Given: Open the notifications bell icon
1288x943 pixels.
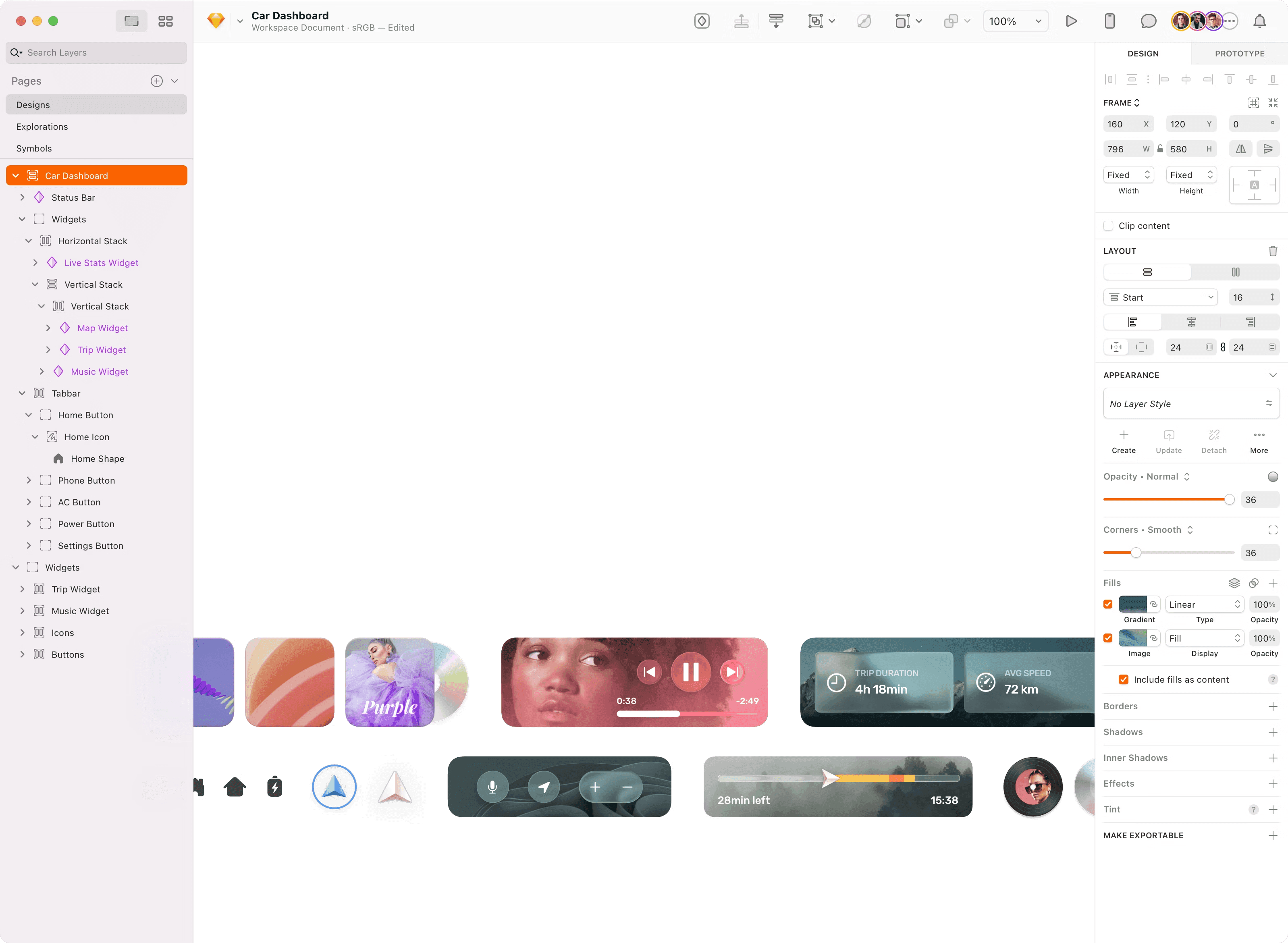Looking at the screenshot, I should pyautogui.click(x=1259, y=21).
